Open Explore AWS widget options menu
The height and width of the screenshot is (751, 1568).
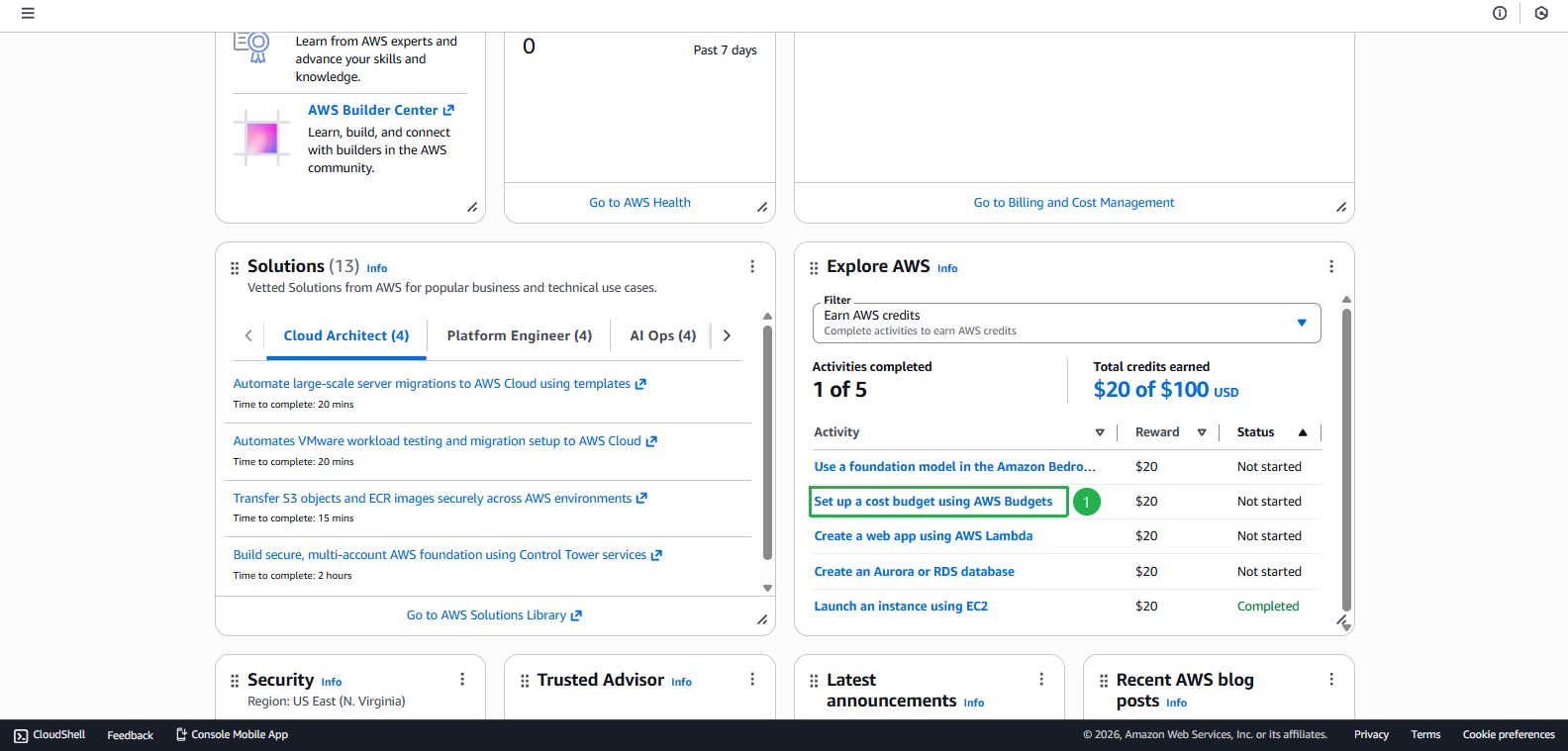point(1331,266)
